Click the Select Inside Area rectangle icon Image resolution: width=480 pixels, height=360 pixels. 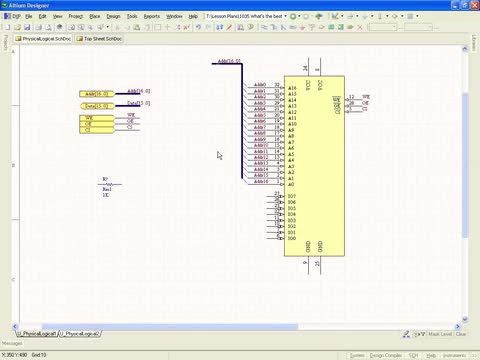point(158,27)
